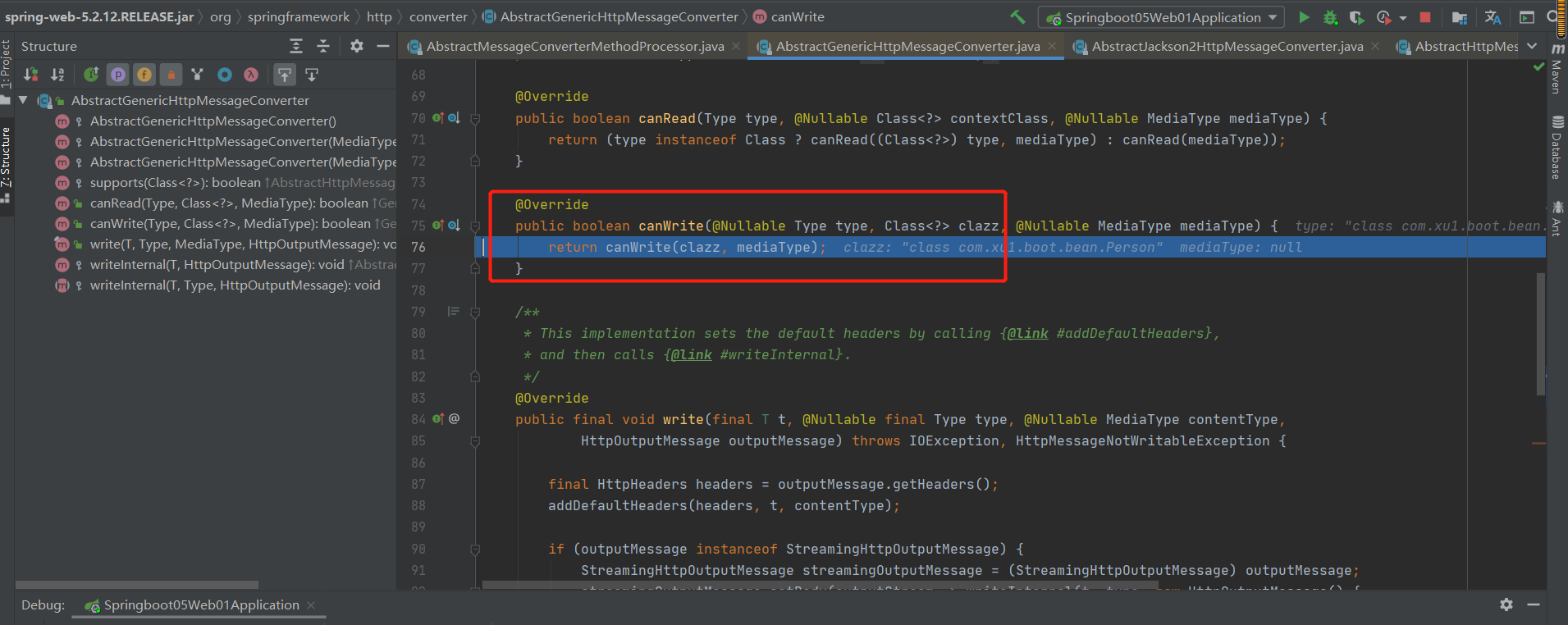Click the Translate icon in toolbar

tap(1493, 17)
